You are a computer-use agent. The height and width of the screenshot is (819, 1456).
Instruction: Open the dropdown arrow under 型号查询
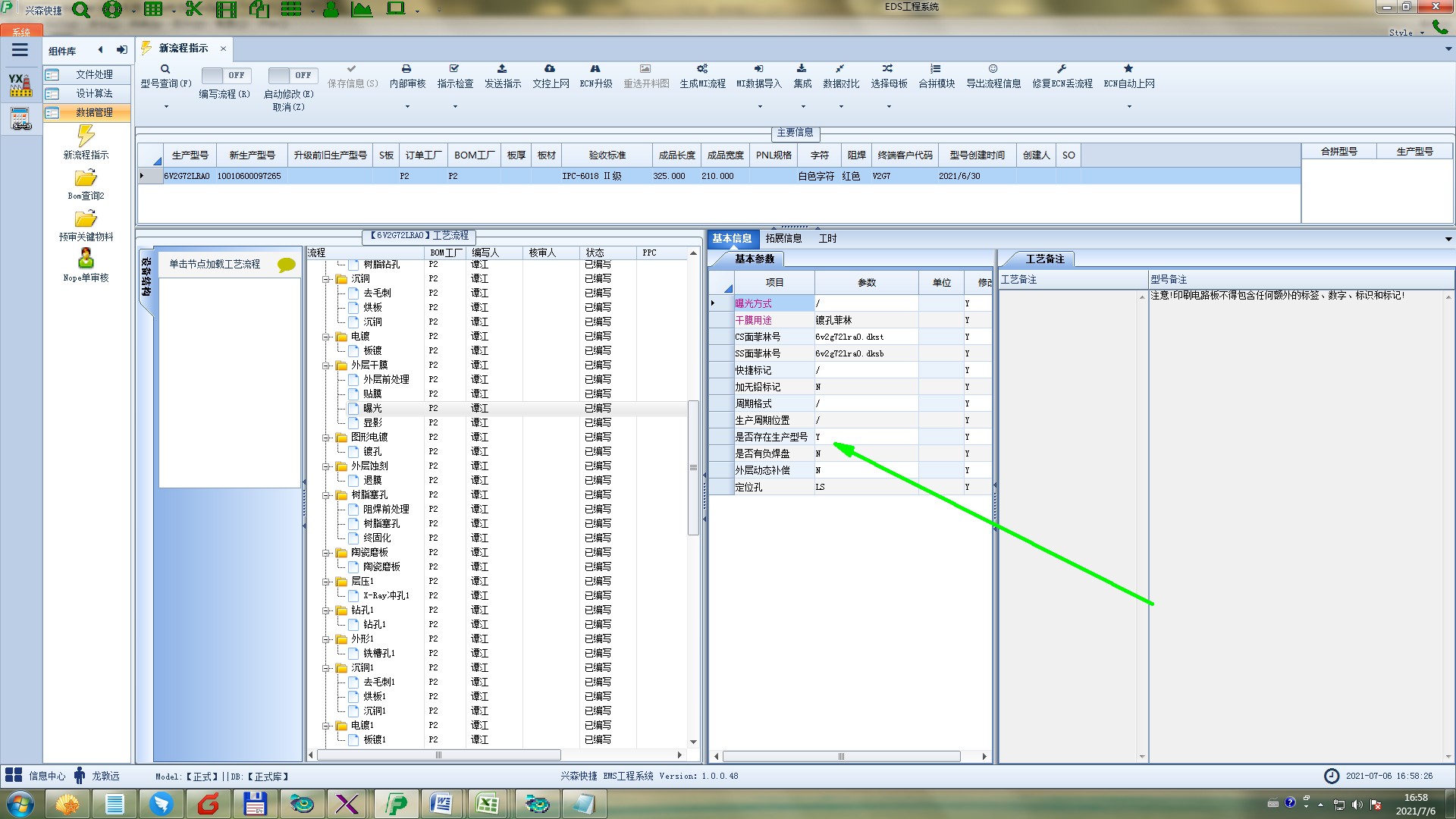[166, 107]
